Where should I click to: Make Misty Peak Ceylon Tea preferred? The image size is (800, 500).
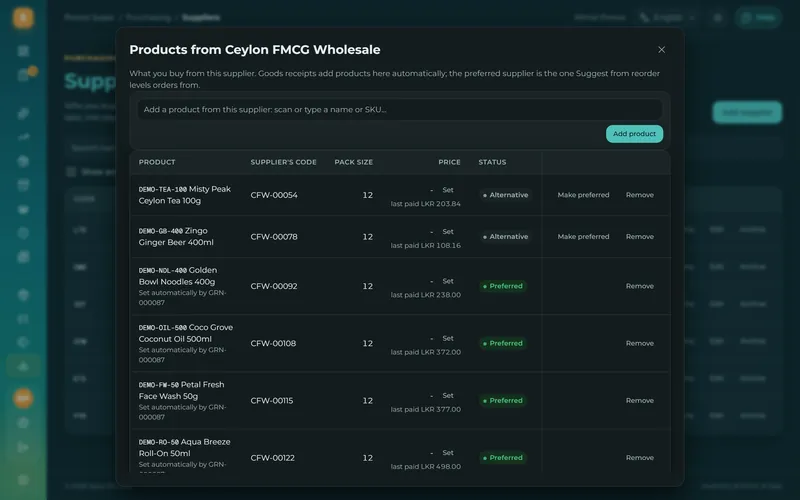coord(583,195)
